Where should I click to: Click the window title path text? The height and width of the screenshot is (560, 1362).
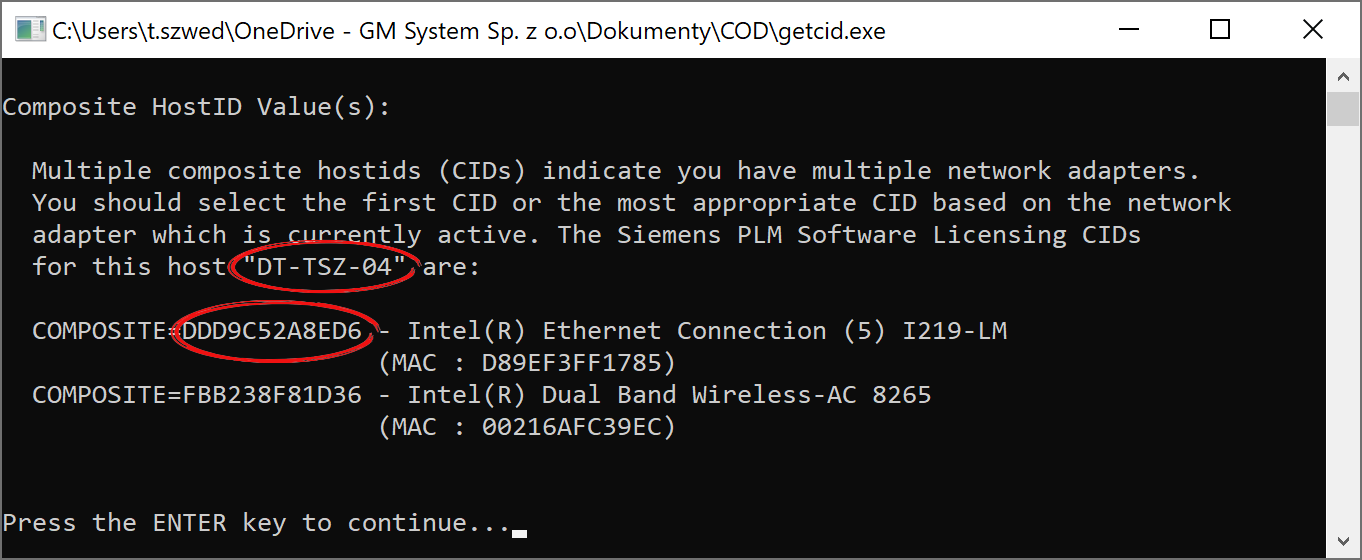tap(469, 30)
